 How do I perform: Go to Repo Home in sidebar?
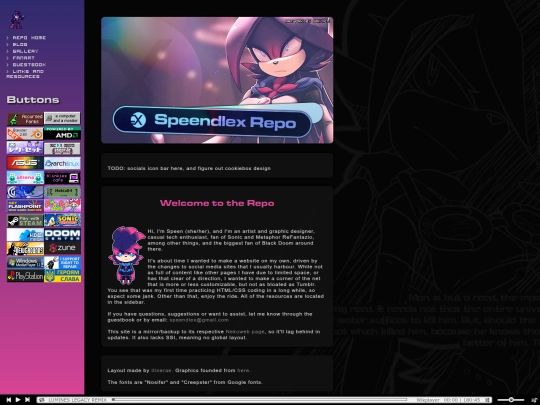point(29,38)
